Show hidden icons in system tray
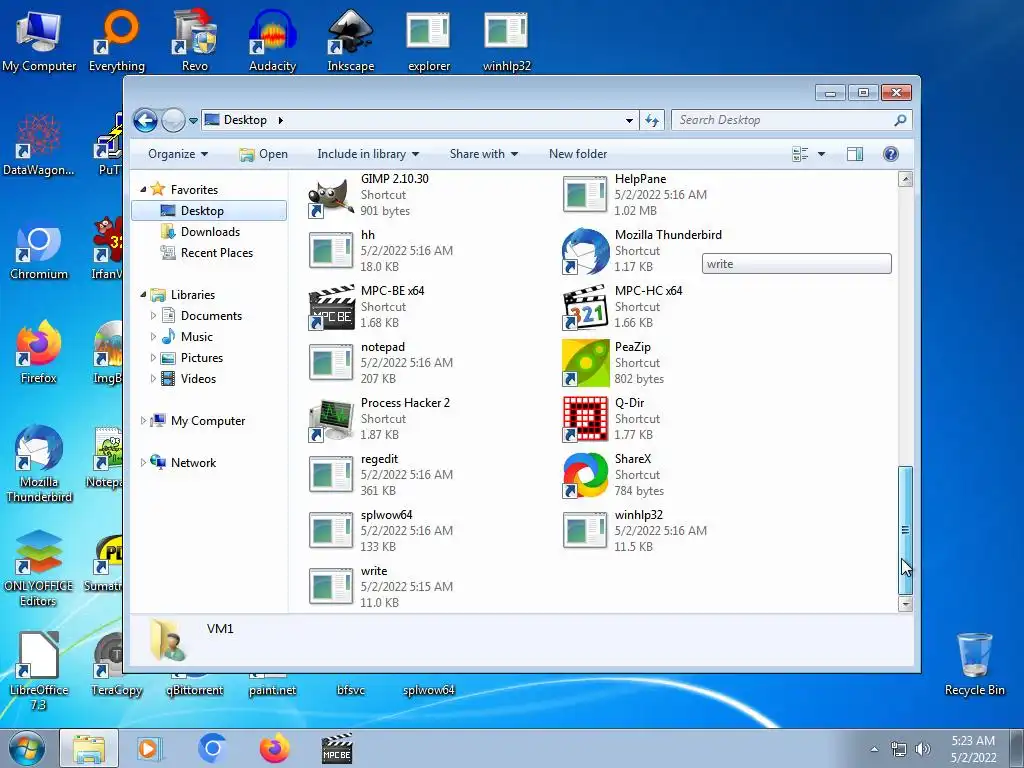Image resolution: width=1024 pixels, height=768 pixels. [x=874, y=749]
